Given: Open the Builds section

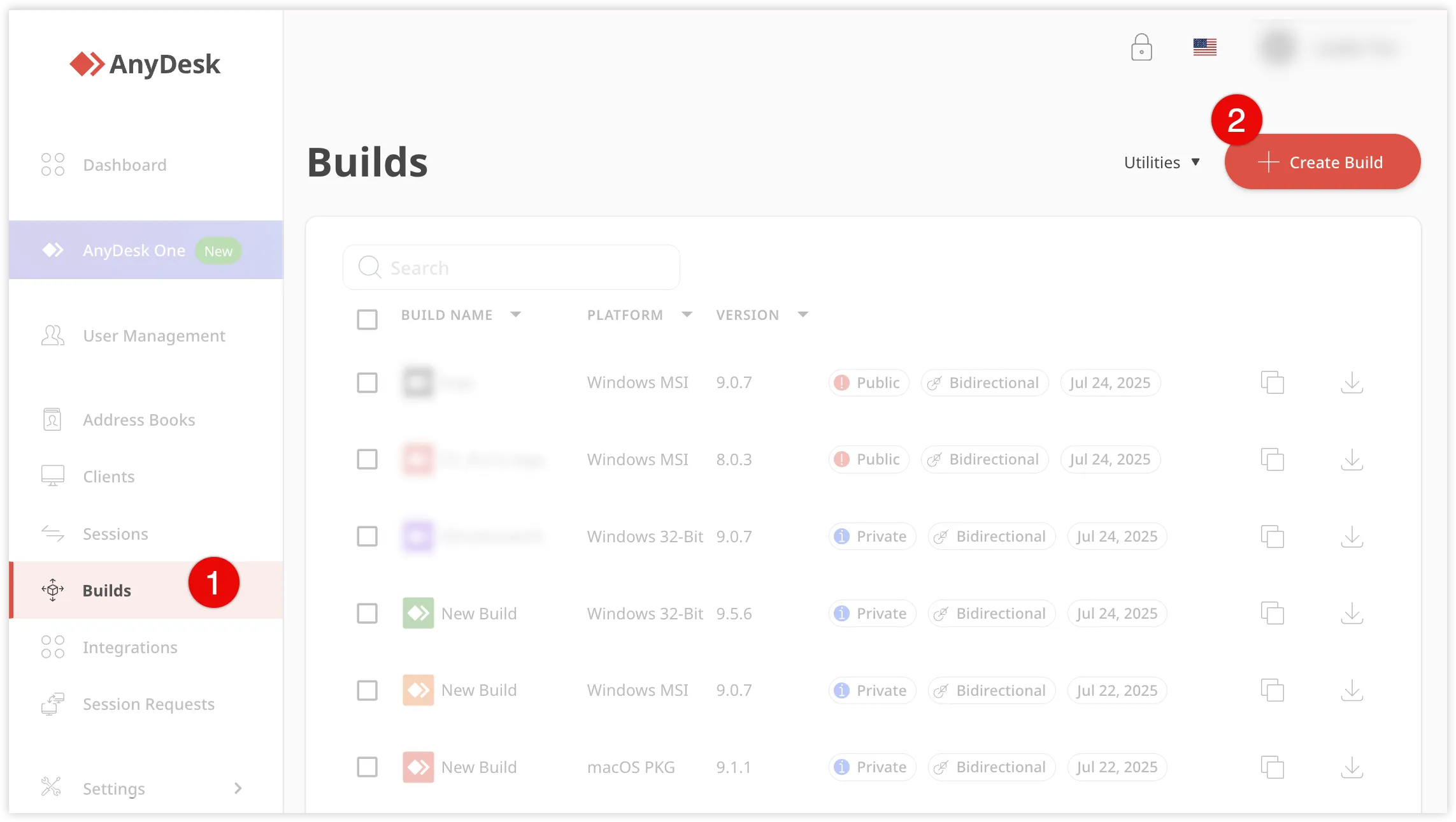Looking at the screenshot, I should [107, 590].
